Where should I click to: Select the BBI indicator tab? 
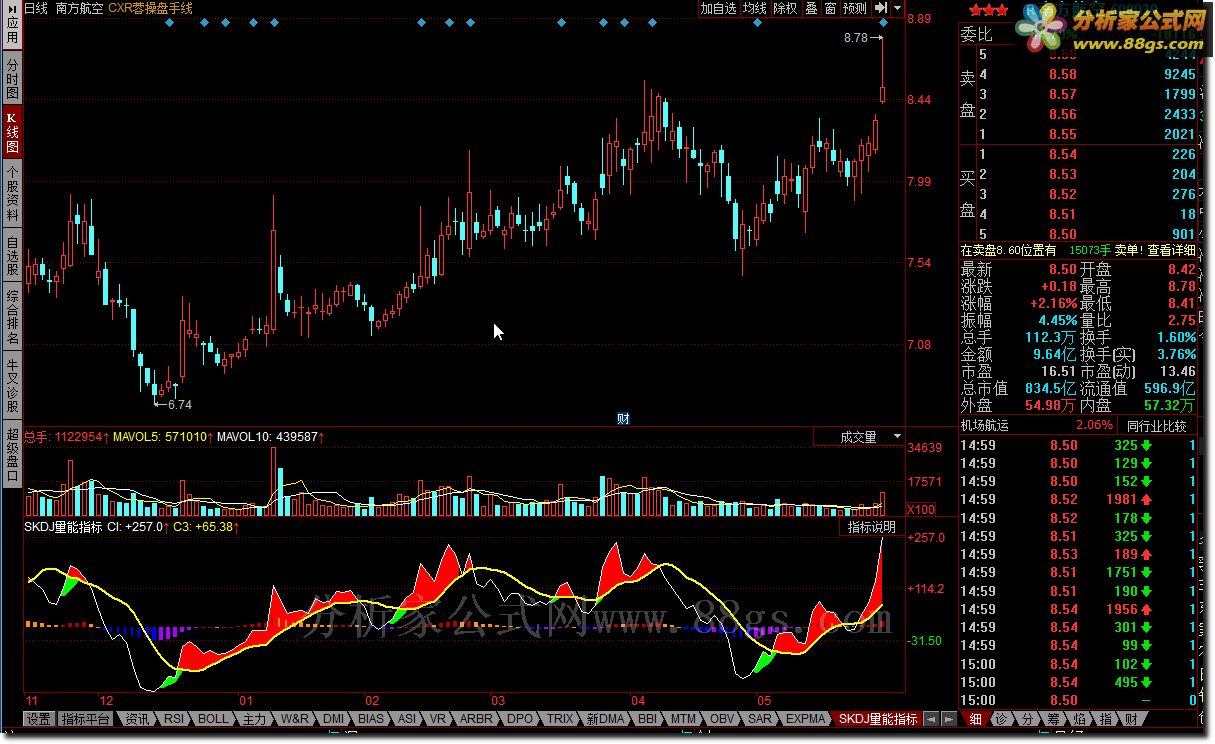coord(647,719)
